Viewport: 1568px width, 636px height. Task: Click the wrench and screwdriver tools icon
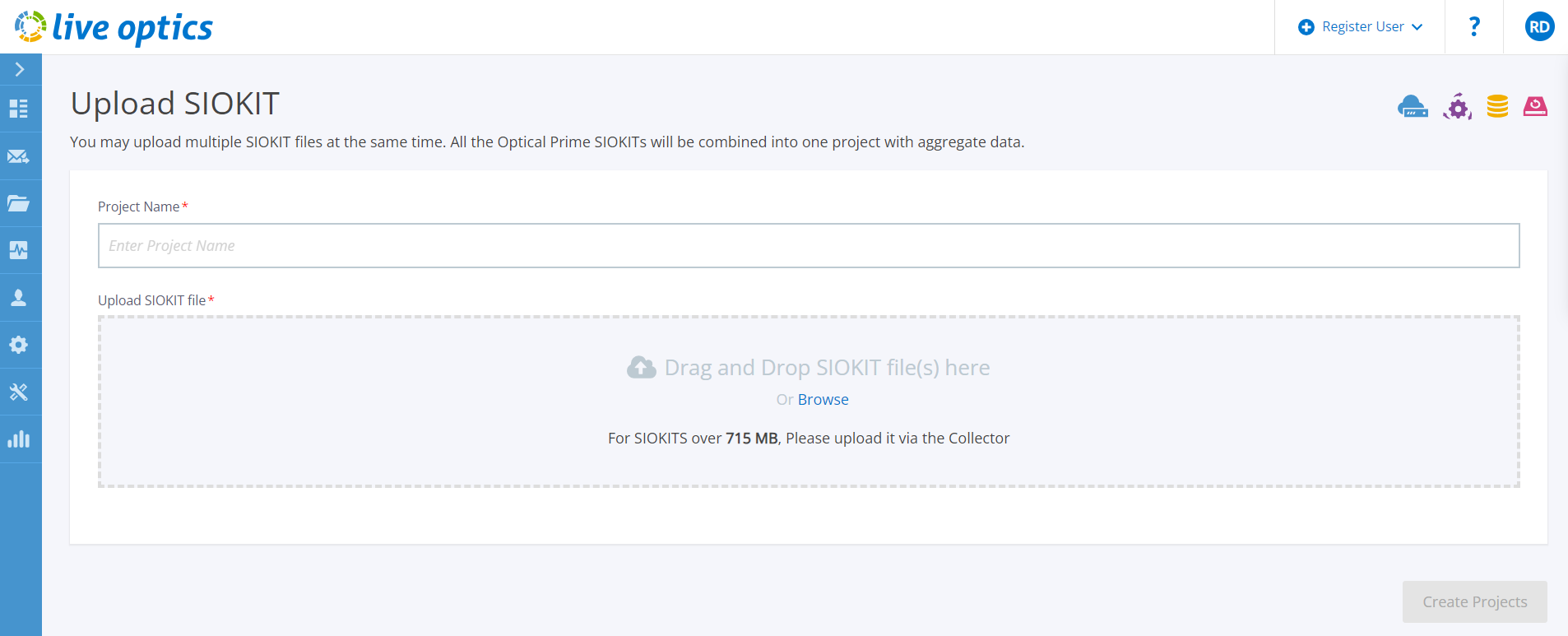click(19, 392)
